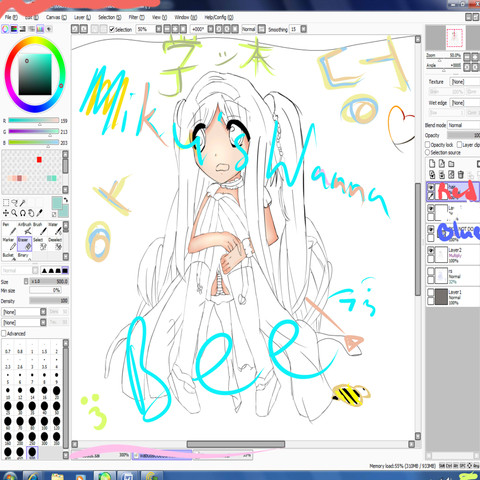Open the Blend mode dropdown

(x=463, y=125)
